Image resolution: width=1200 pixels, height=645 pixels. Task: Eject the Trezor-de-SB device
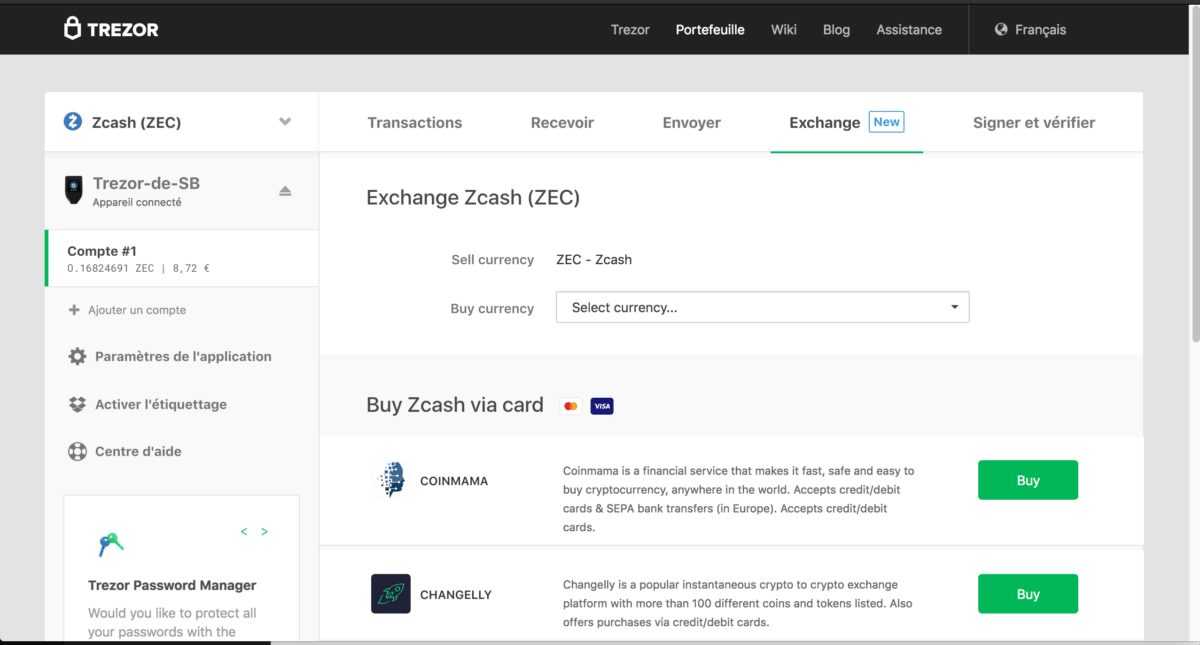285,191
